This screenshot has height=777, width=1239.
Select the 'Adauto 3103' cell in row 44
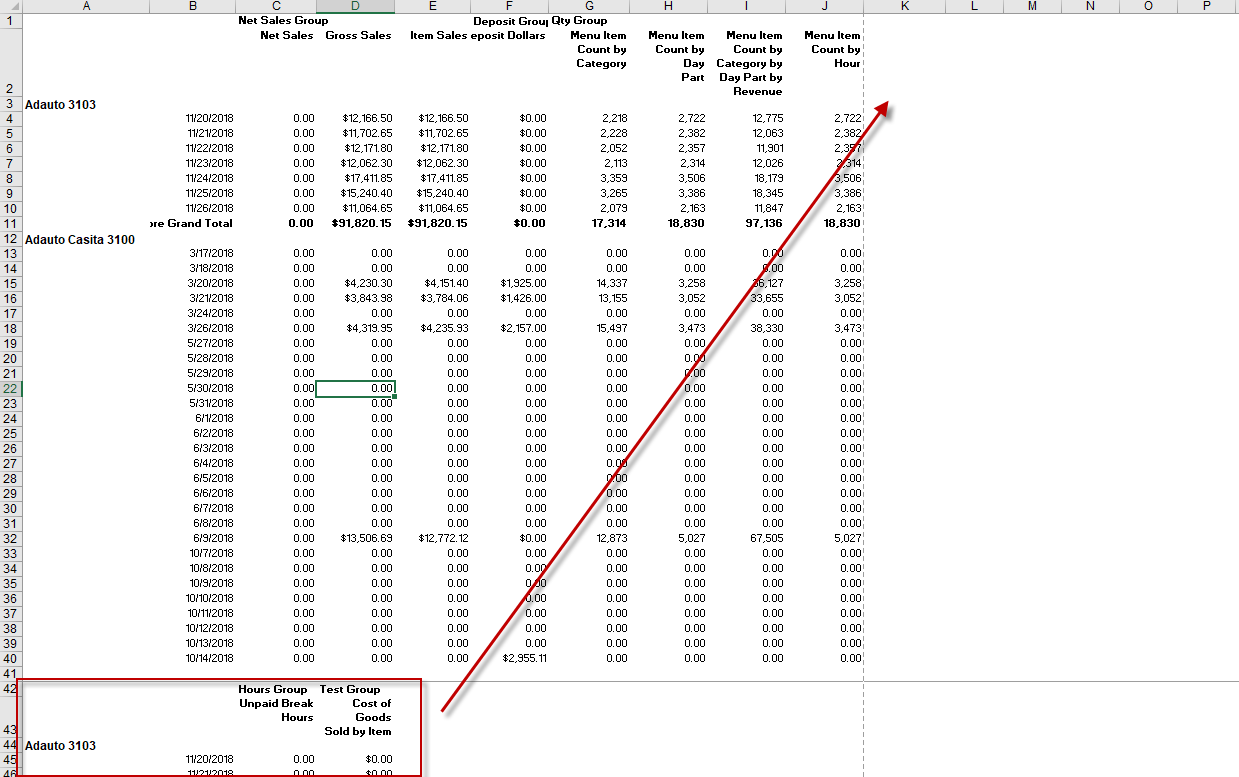[x=60, y=746]
